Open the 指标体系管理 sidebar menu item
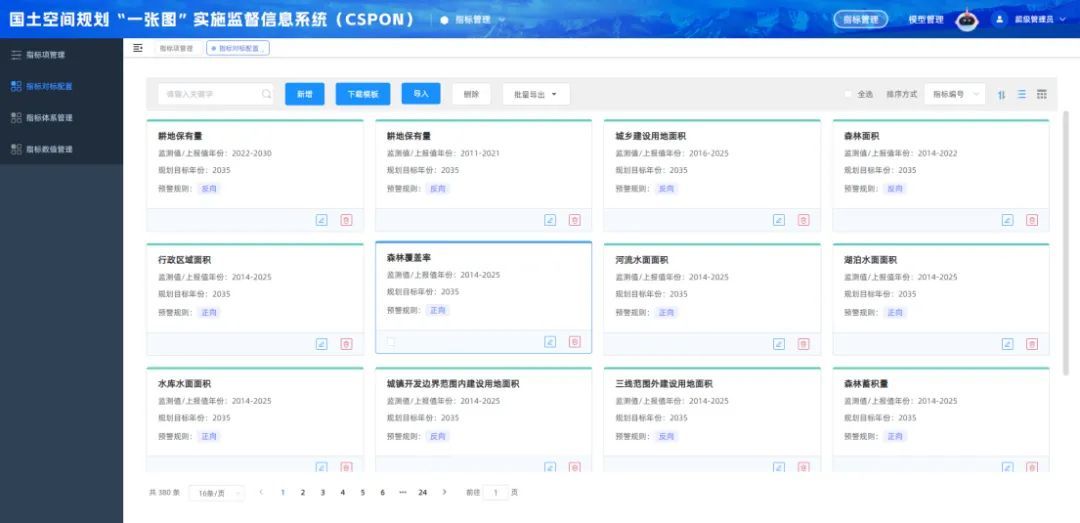Image resolution: width=1080 pixels, height=523 pixels. point(49,118)
